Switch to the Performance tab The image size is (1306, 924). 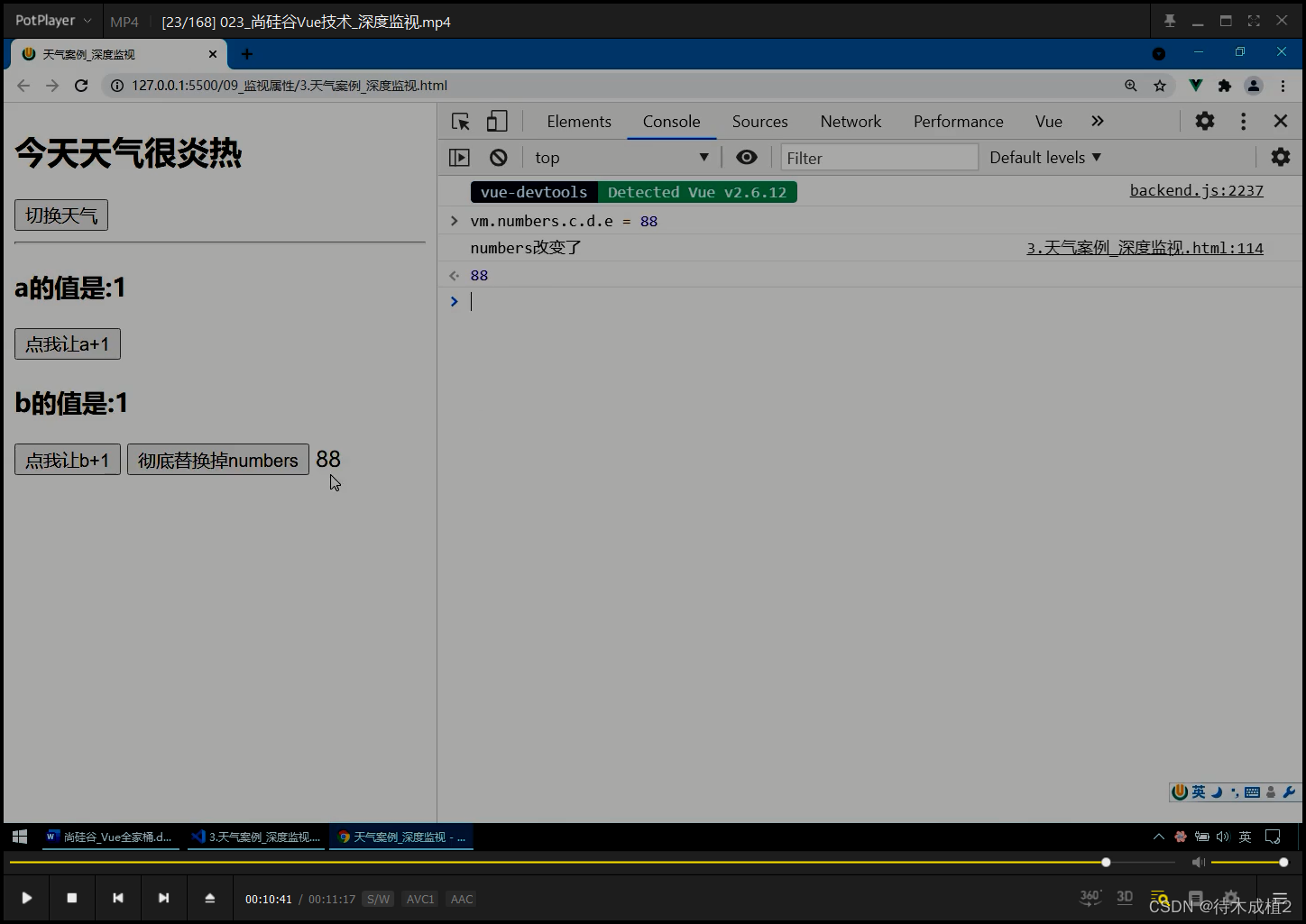959,122
